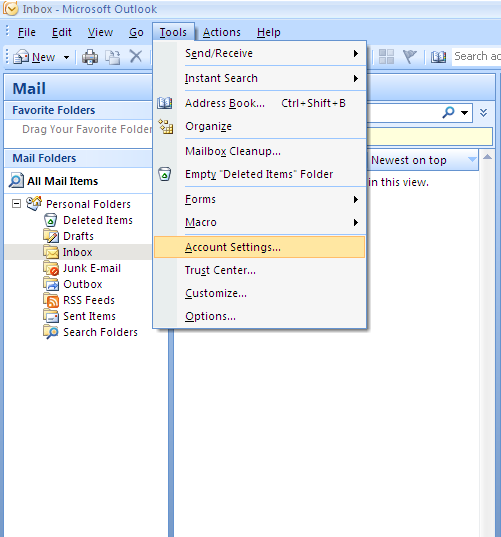Click the Search address books field
Viewport: 501px width, 537px height.
click(x=476, y=57)
